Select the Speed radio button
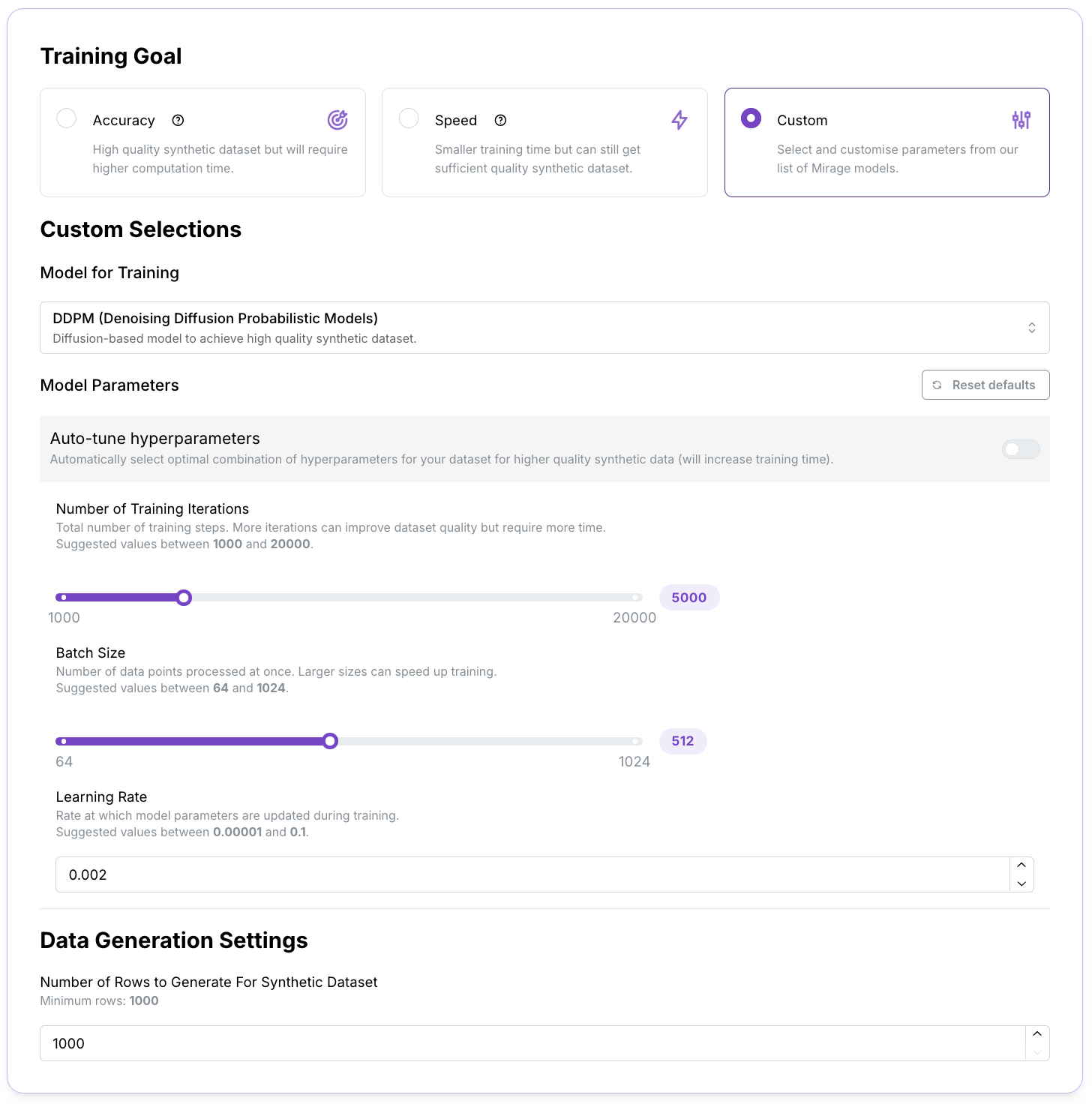This screenshot has width=1092, height=1104. [x=409, y=118]
